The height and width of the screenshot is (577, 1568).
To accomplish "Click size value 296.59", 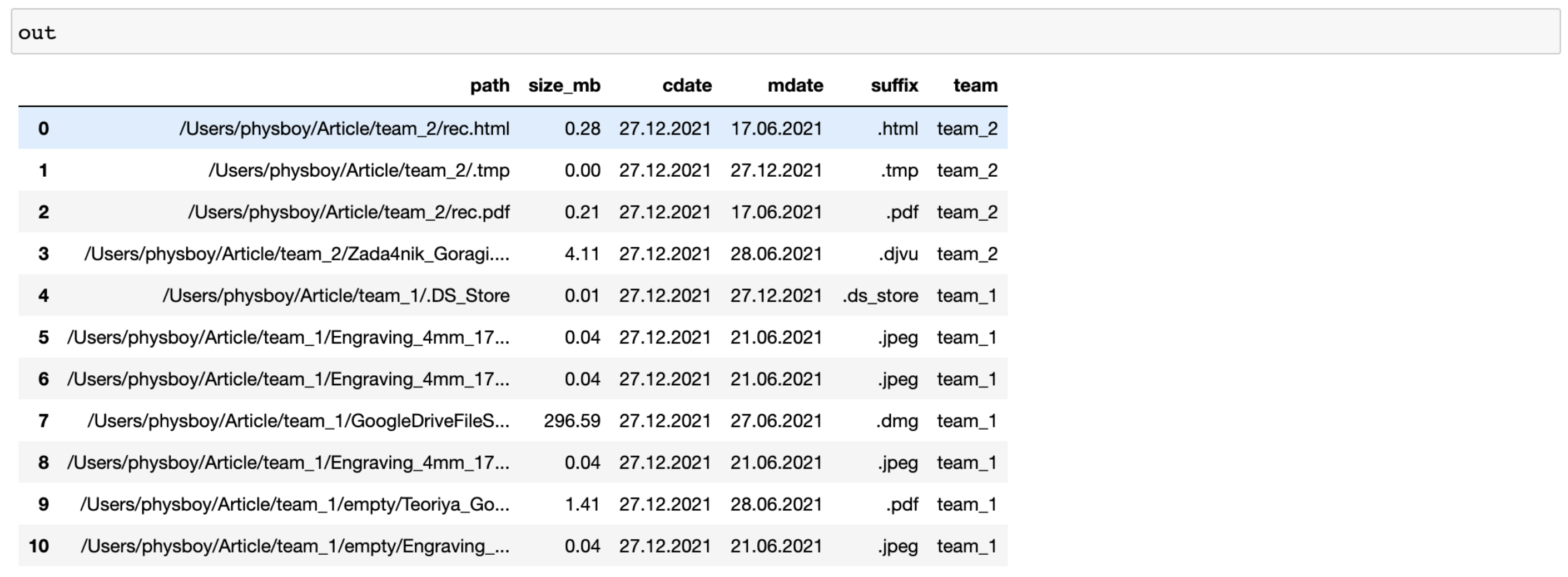I will pyautogui.click(x=572, y=421).
